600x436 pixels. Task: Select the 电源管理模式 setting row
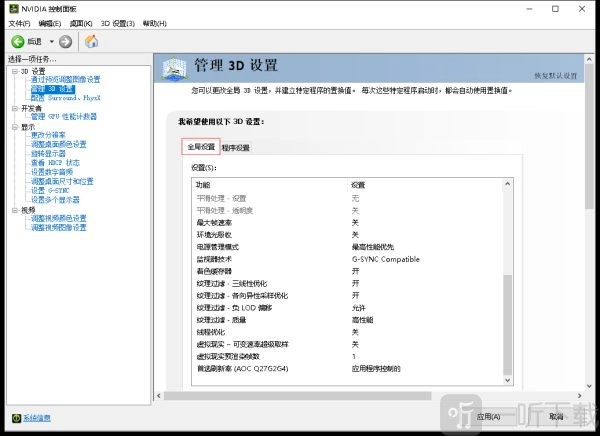[x=218, y=246]
